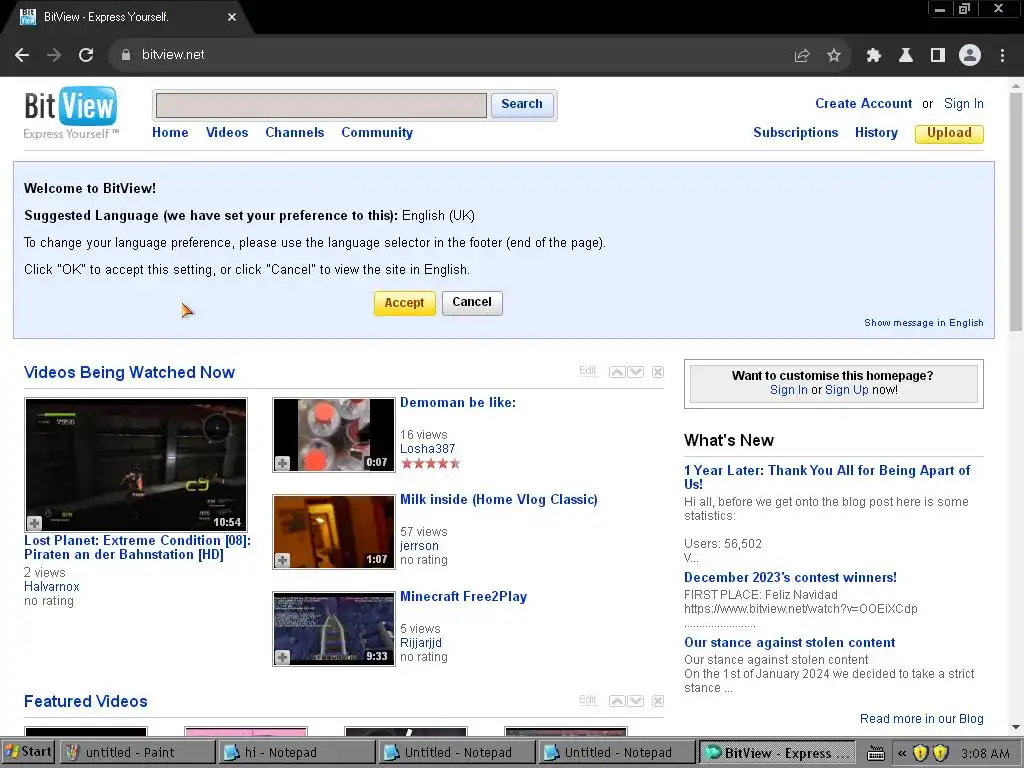
Task: Click the Create Account link
Action: pos(863,104)
